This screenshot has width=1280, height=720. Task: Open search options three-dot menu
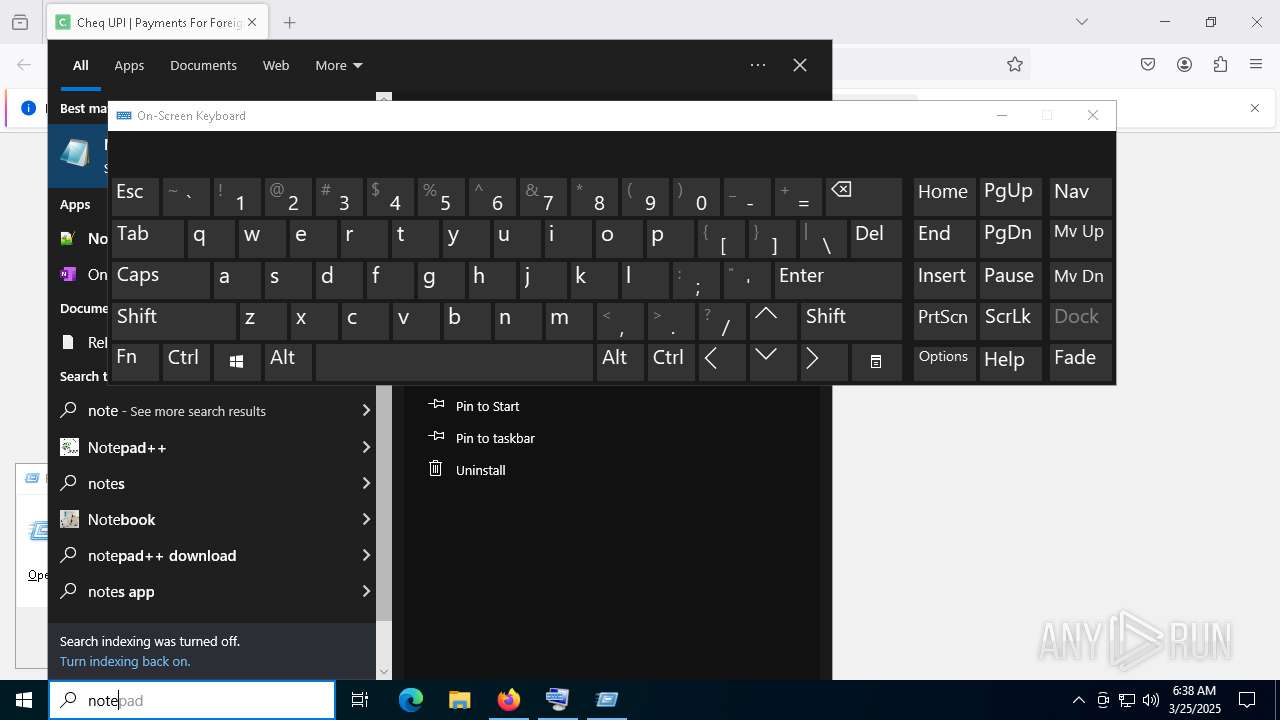(758, 65)
